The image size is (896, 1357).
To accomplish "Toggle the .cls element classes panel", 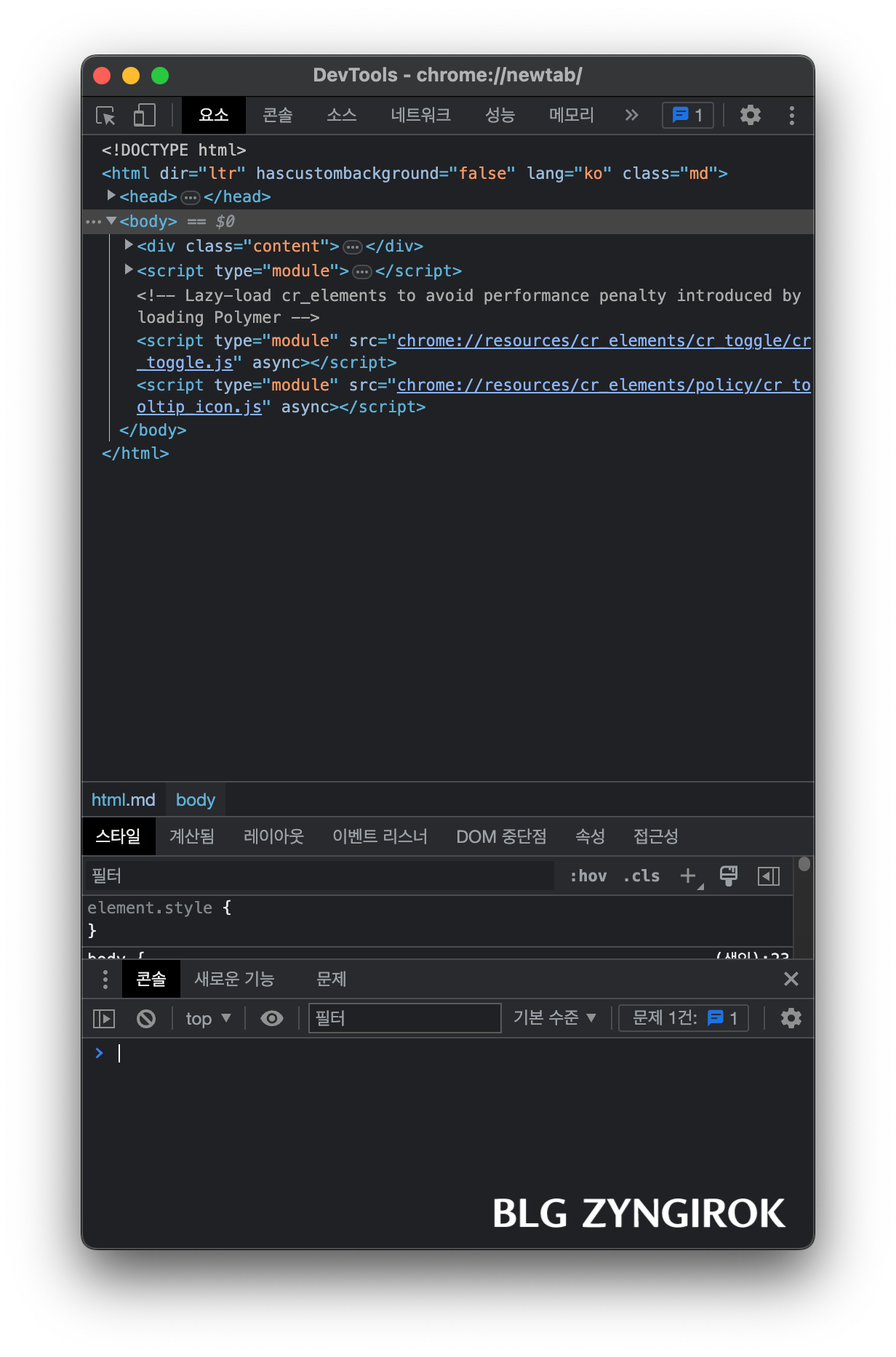I will tap(641, 876).
